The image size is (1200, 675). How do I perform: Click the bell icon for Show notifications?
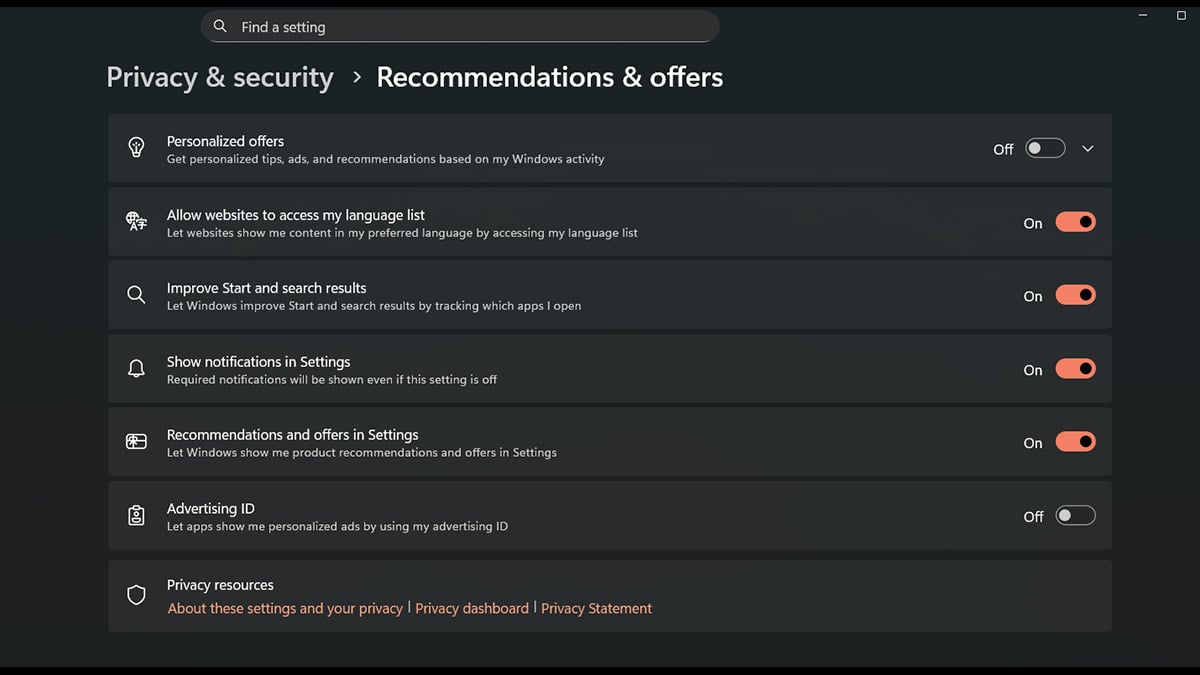[x=136, y=368]
